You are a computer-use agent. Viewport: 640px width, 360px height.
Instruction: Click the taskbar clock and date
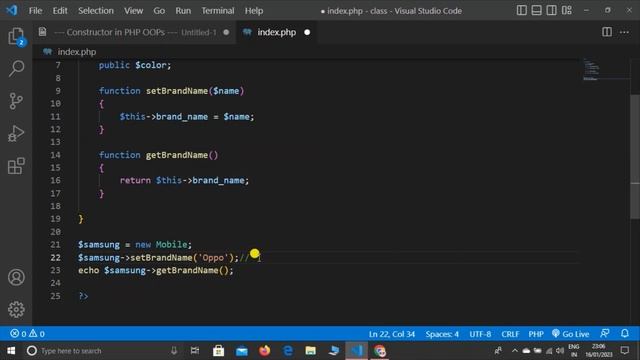coord(599,351)
